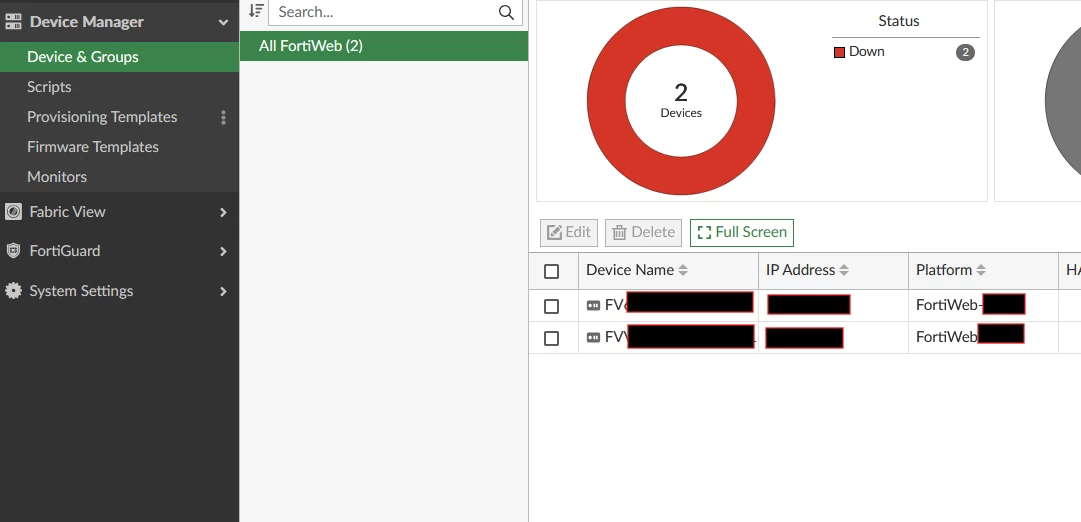1081x522 pixels.
Task: Expand the Fabric View chevron
Action: (x=223, y=212)
